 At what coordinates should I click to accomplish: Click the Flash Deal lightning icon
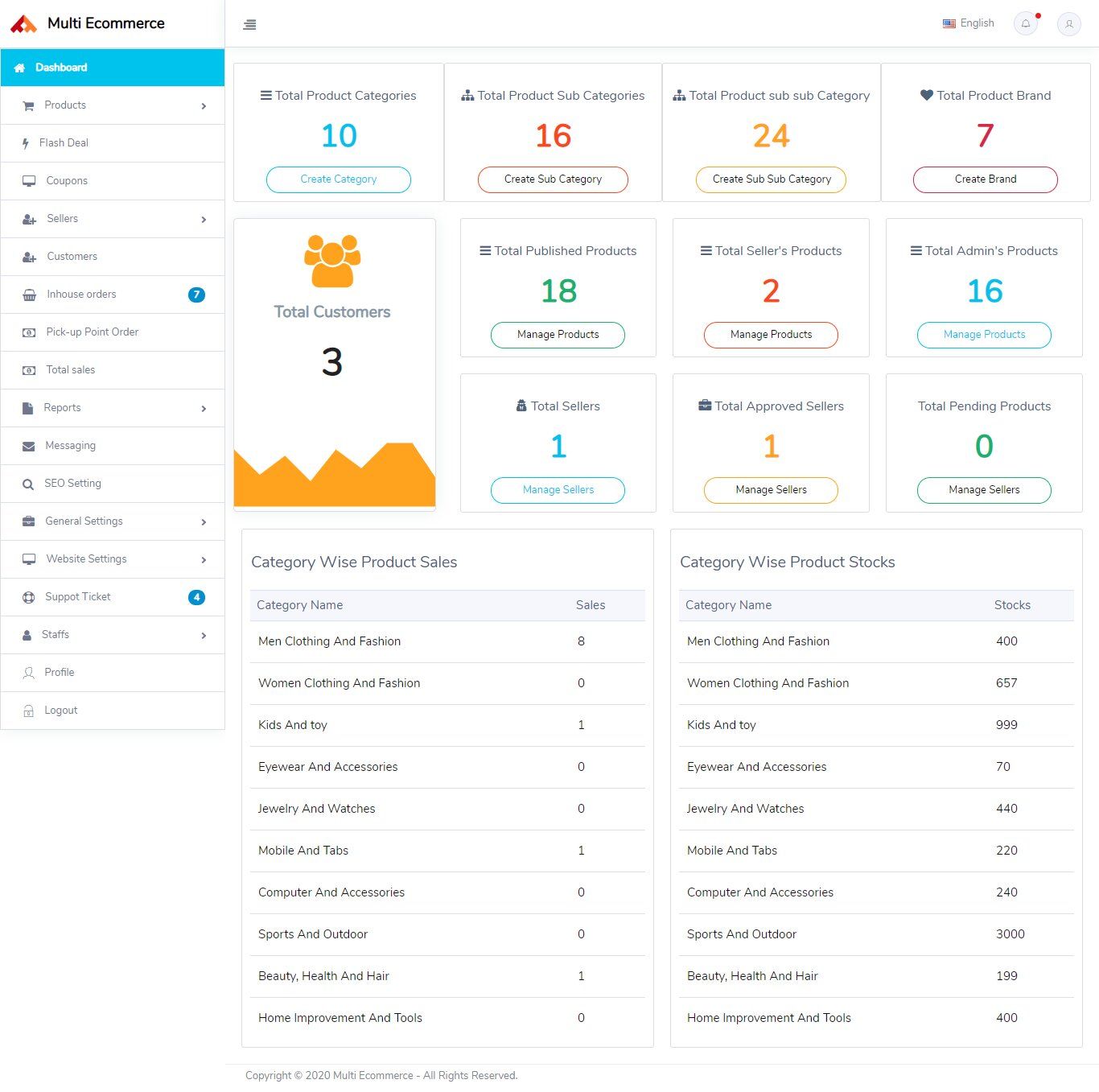tap(26, 143)
